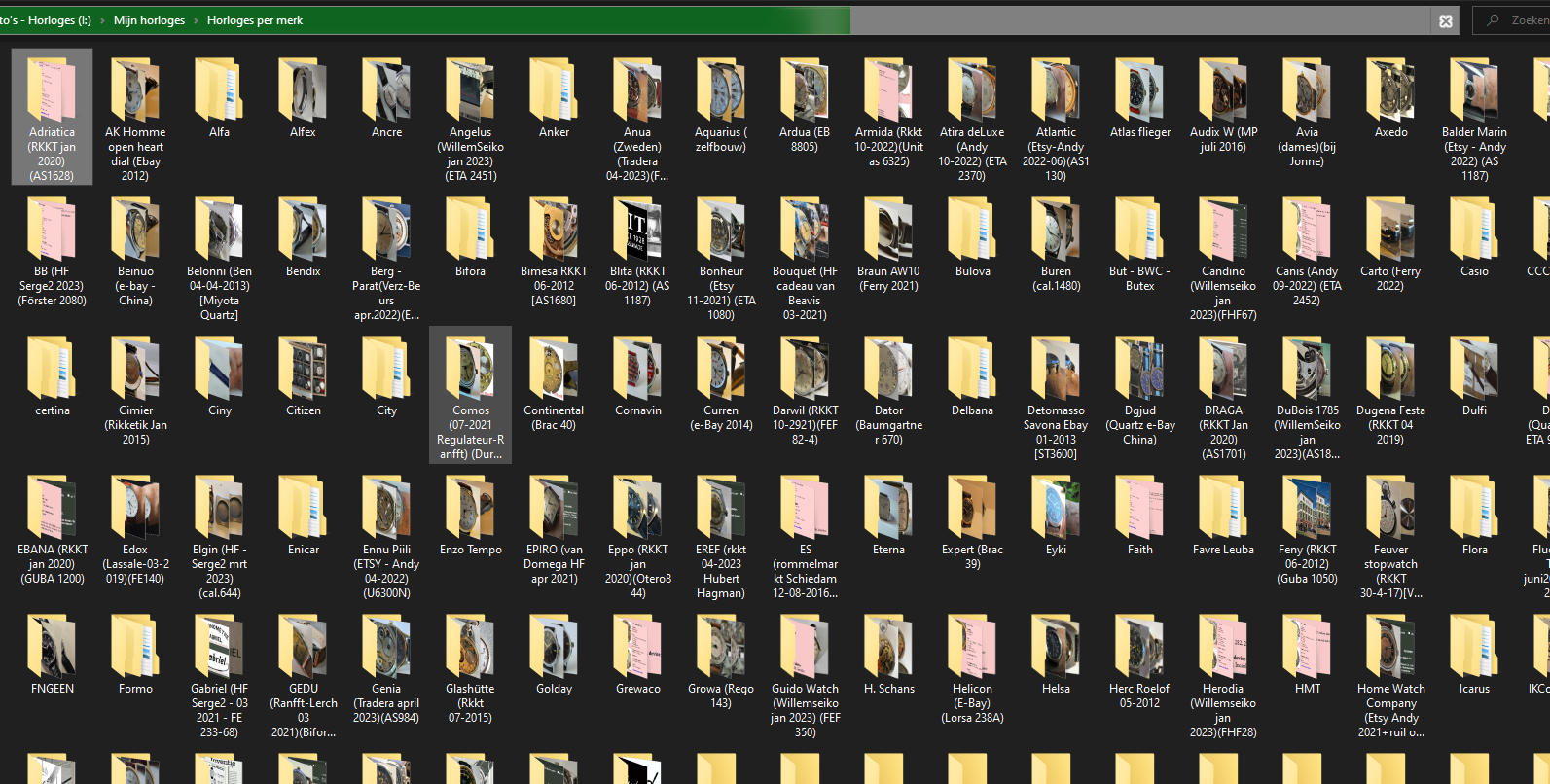
Task: Click the search magnifier icon
Action: click(1493, 20)
